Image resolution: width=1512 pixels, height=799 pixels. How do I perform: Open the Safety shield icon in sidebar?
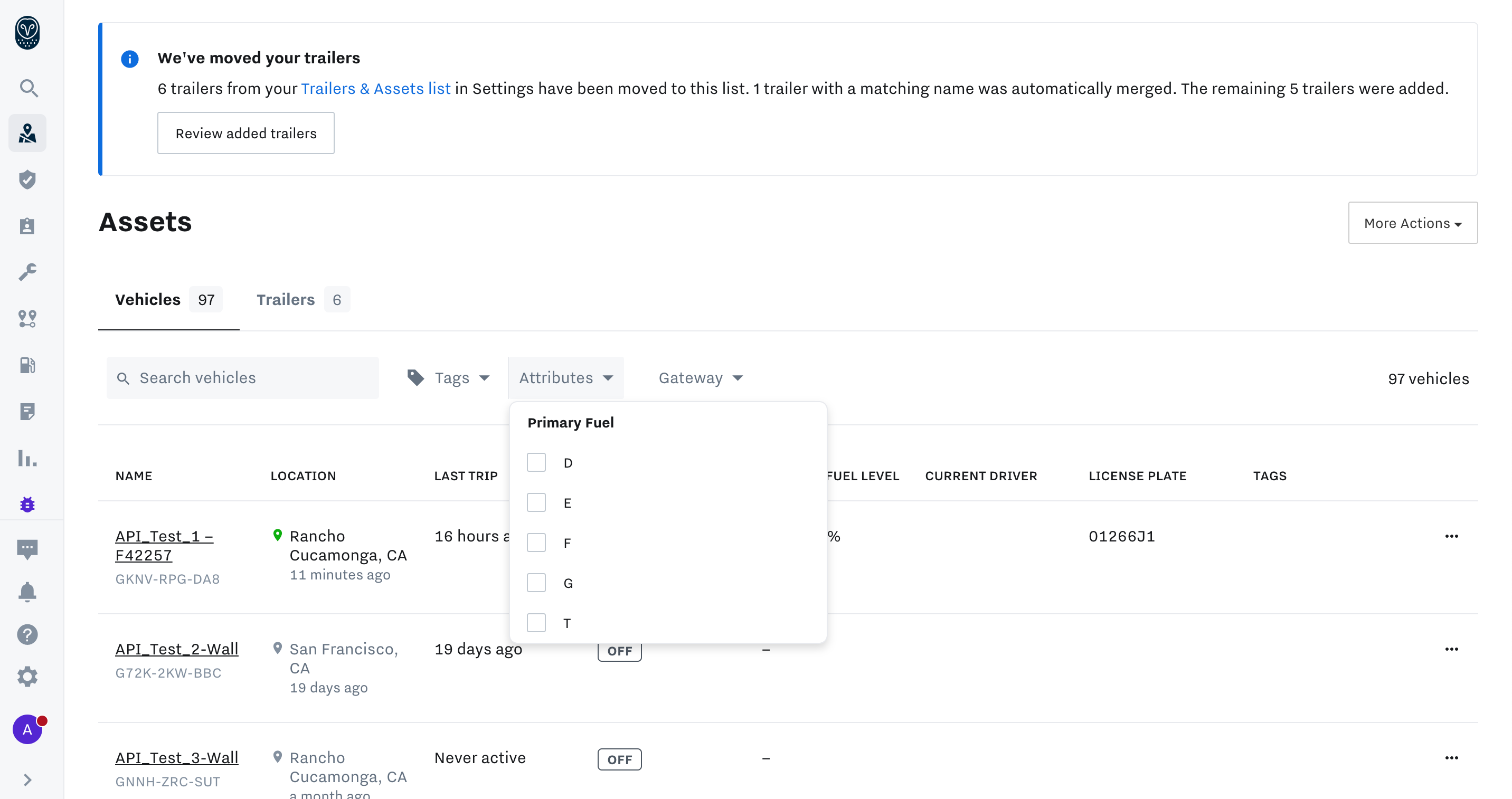point(27,179)
